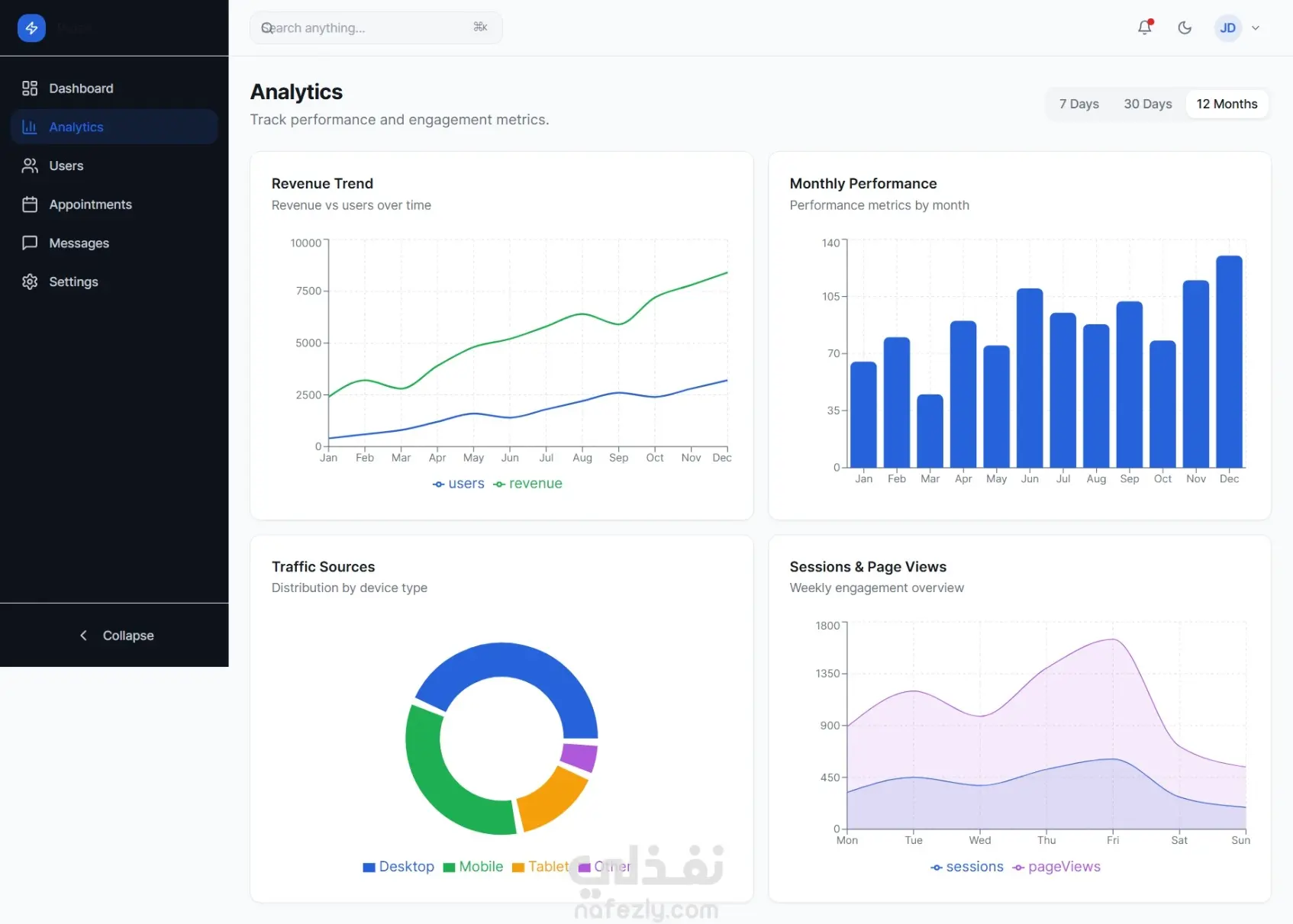Click the JD user avatar
Viewport: 1293px width, 924px height.
click(1227, 28)
